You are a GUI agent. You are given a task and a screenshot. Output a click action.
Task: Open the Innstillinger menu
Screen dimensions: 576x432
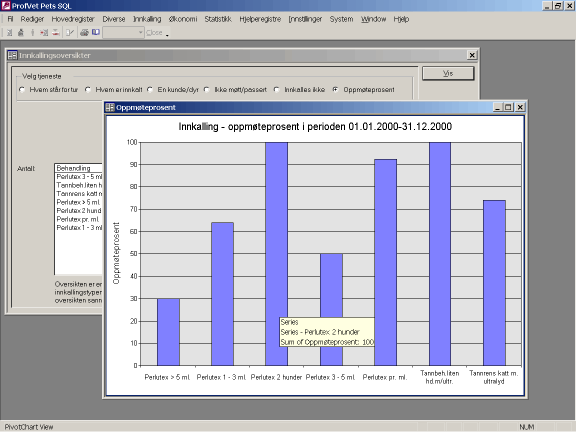305,19
